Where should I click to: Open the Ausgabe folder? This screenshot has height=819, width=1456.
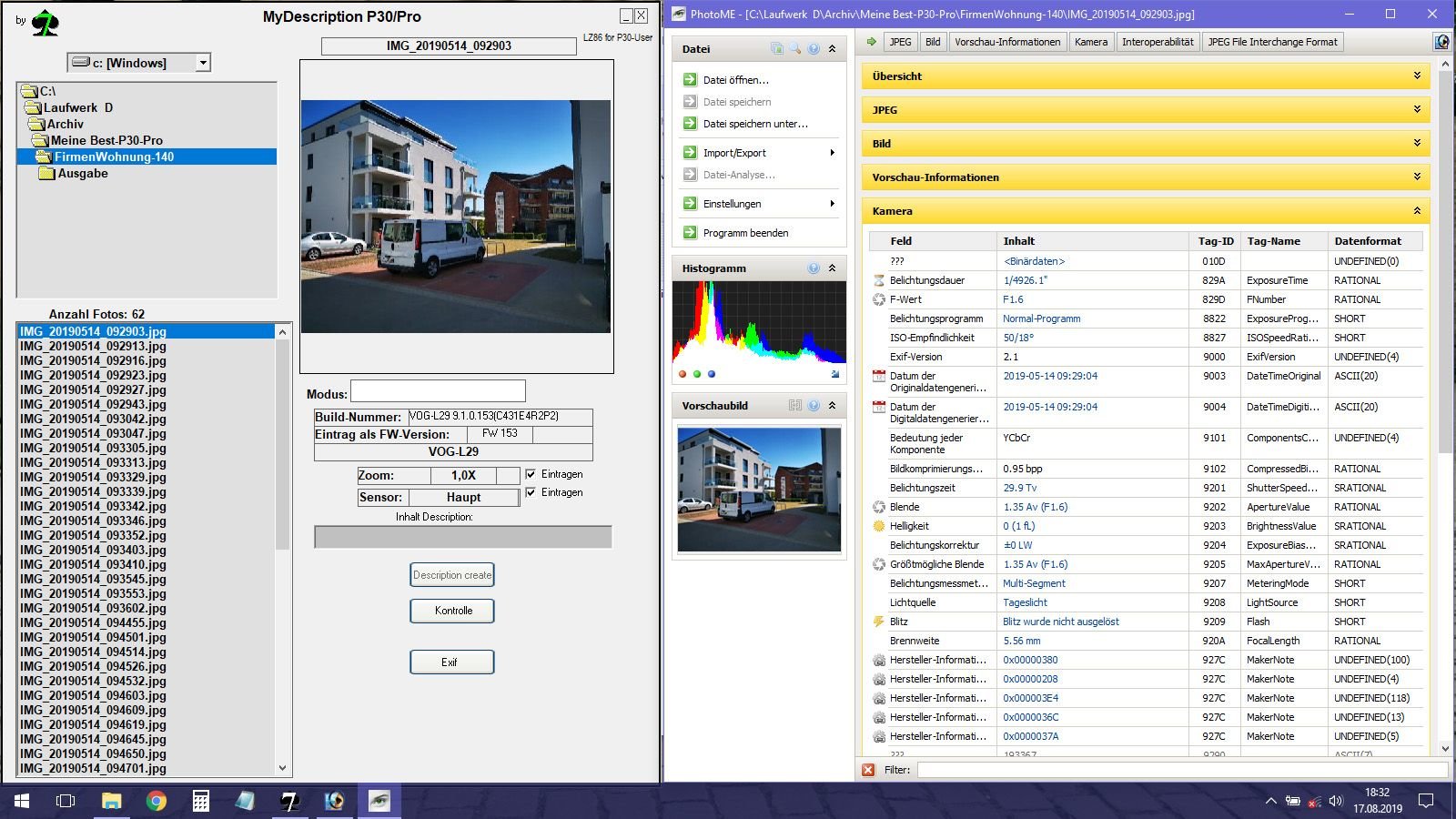82,173
